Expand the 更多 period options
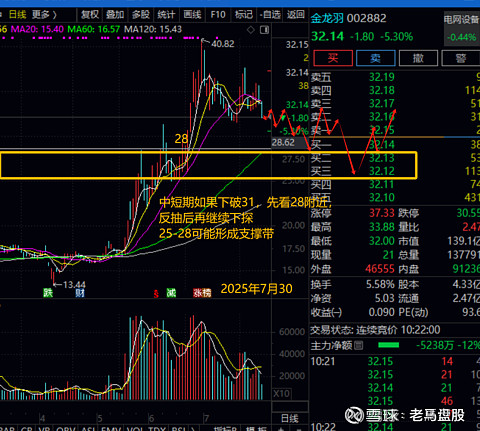The image size is (480, 431). click(44, 15)
